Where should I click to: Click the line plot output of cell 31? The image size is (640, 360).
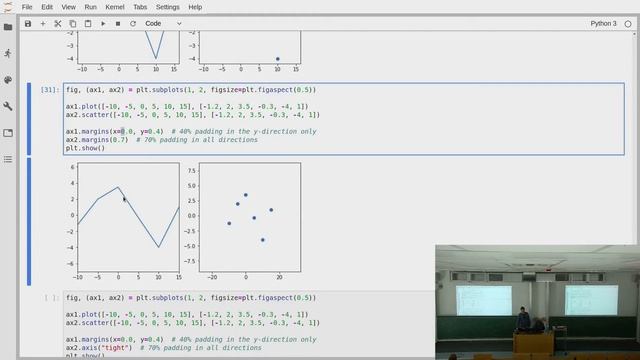128,217
